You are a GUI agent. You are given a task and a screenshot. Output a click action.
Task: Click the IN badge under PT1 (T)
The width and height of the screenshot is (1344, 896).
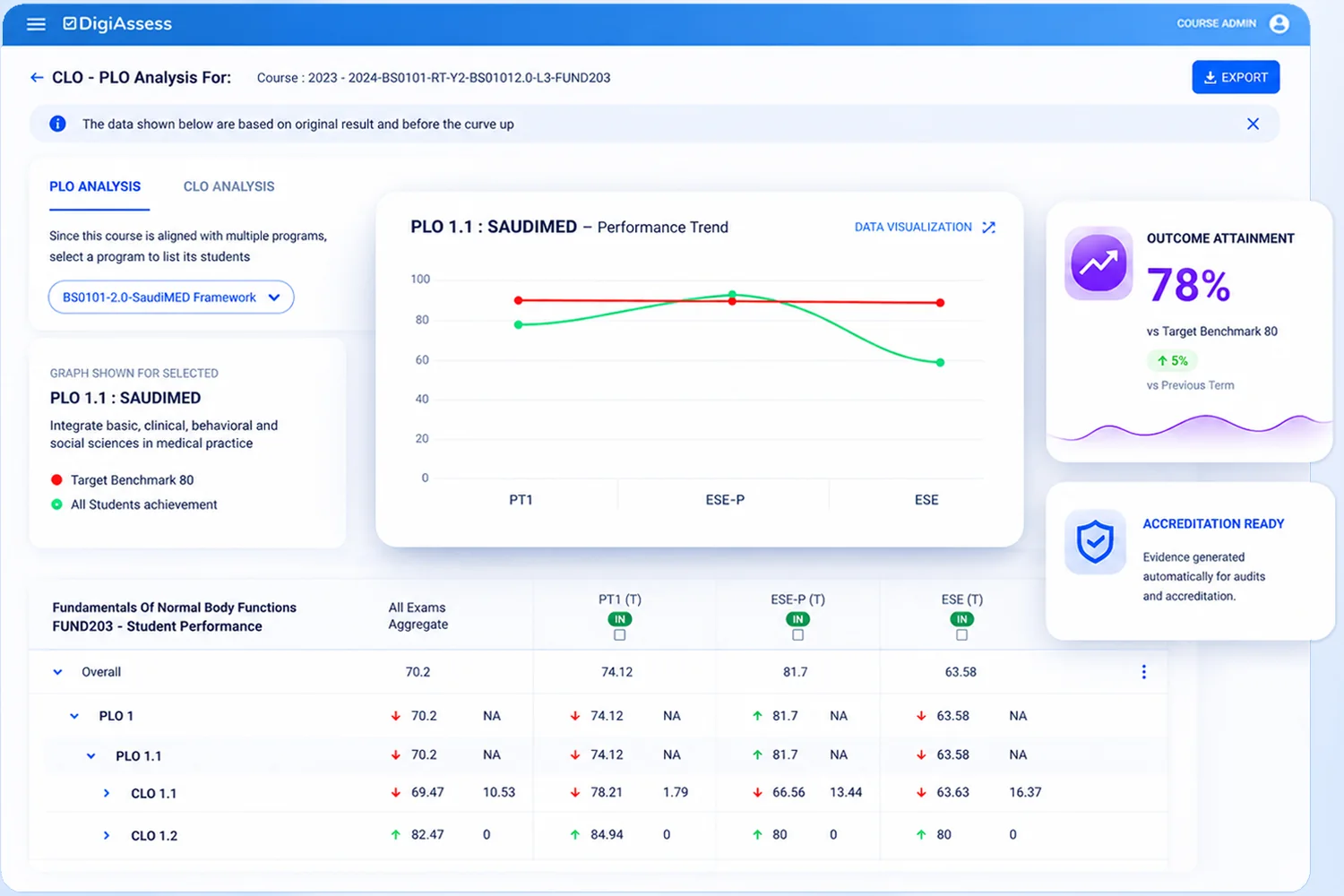(x=619, y=619)
